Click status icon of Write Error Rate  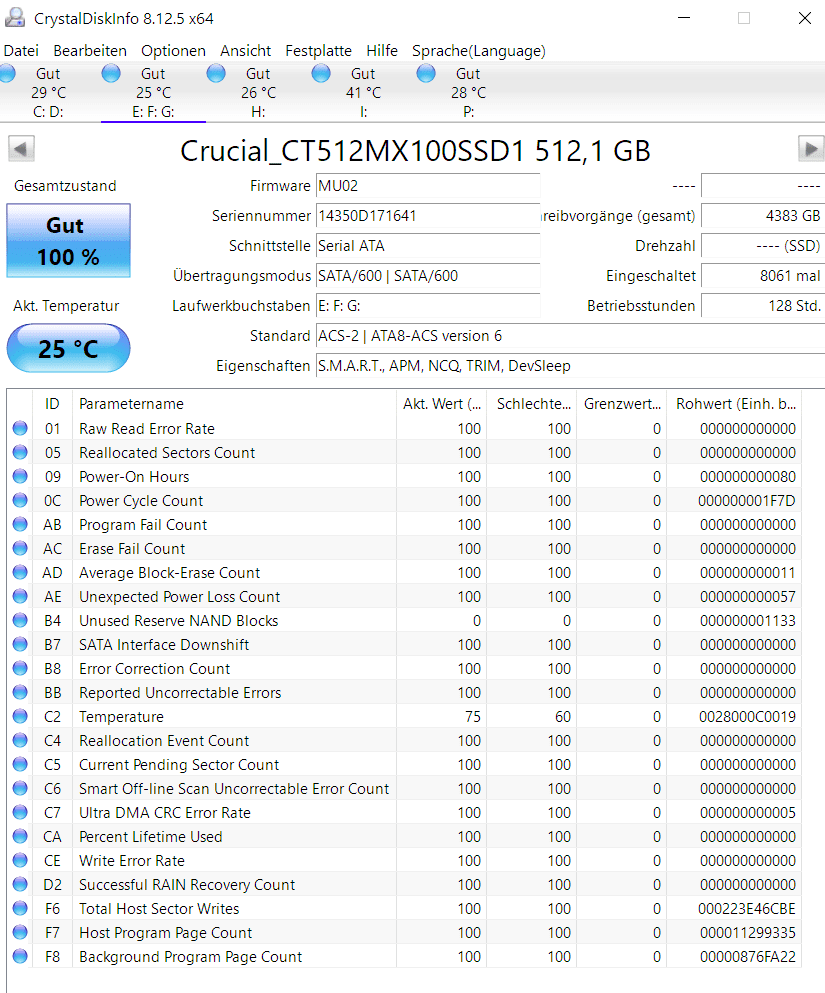tap(20, 861)
